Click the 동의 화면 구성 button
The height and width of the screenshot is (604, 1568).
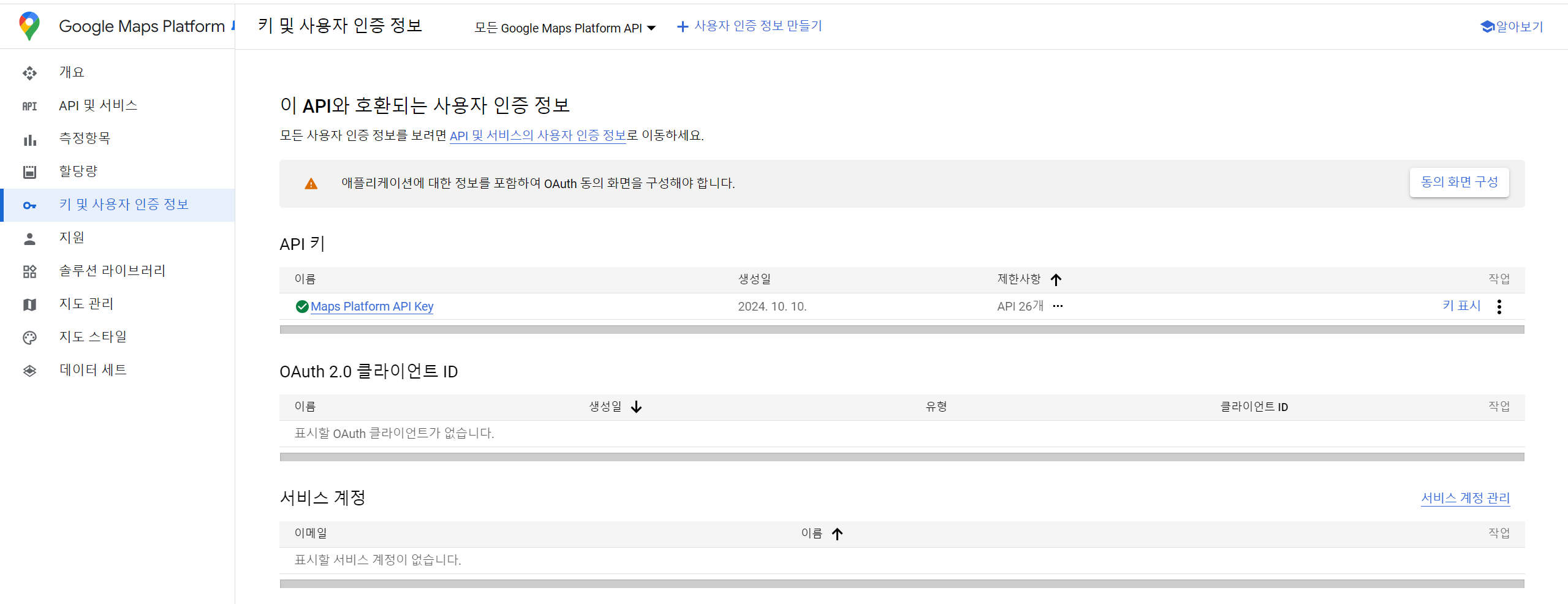(1459, 183)
